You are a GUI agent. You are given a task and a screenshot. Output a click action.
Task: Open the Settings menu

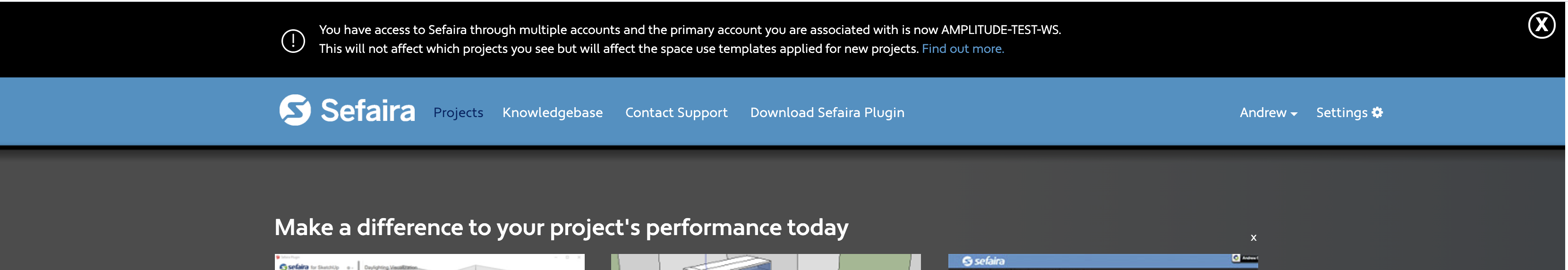[1349, 112]
